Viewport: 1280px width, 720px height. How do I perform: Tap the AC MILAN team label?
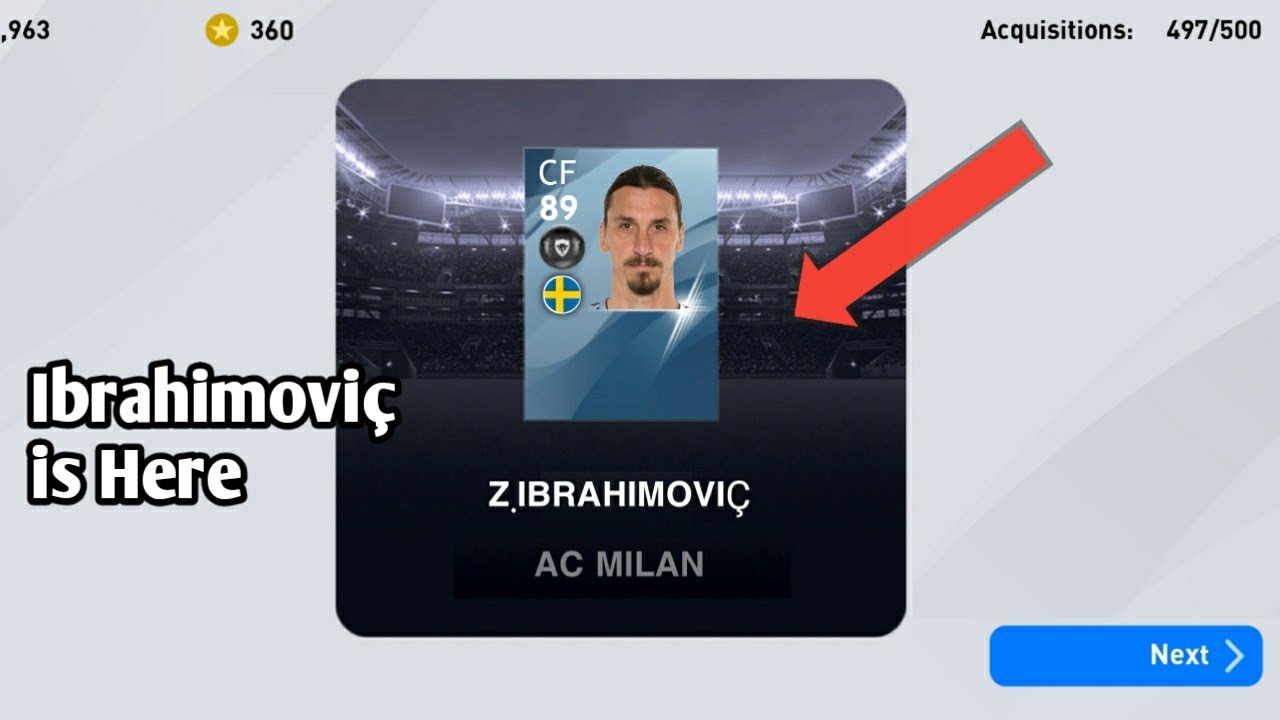point(620,565)
